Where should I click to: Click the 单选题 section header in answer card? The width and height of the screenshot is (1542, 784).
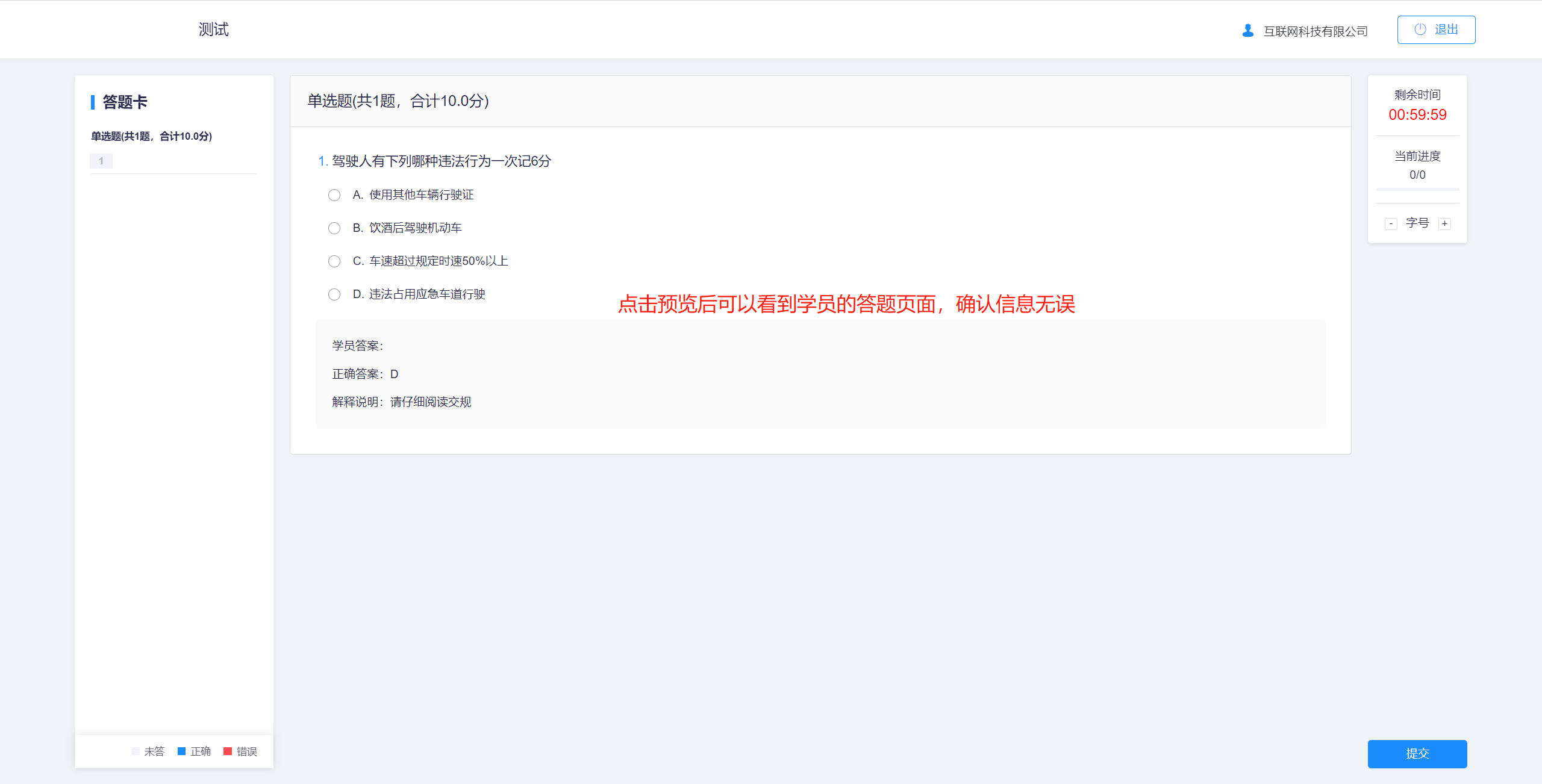(151, 136)
